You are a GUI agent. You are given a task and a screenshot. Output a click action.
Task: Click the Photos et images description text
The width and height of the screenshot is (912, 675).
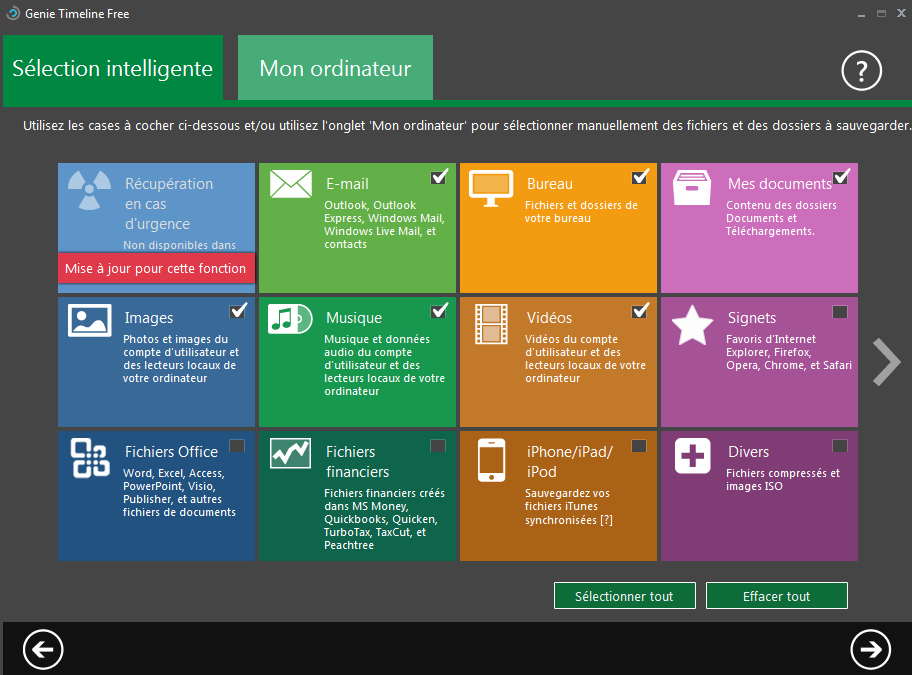point(181,359)
